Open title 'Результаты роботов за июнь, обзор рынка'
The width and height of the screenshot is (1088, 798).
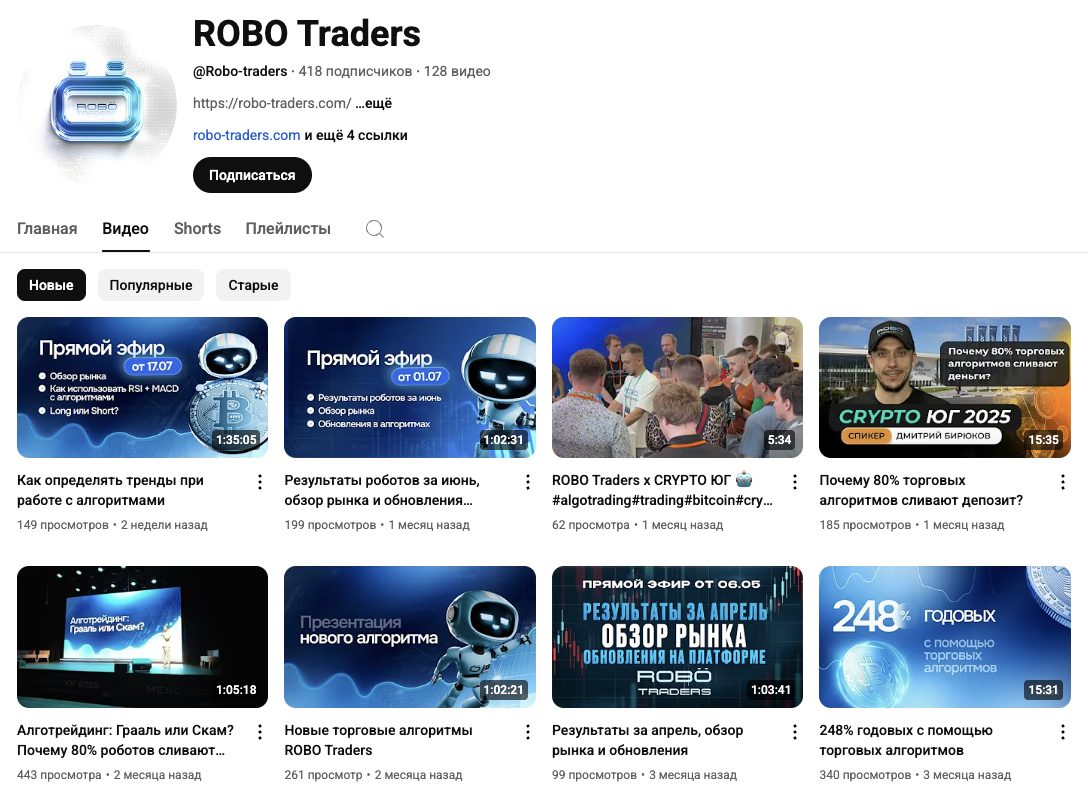click(382, 490)
